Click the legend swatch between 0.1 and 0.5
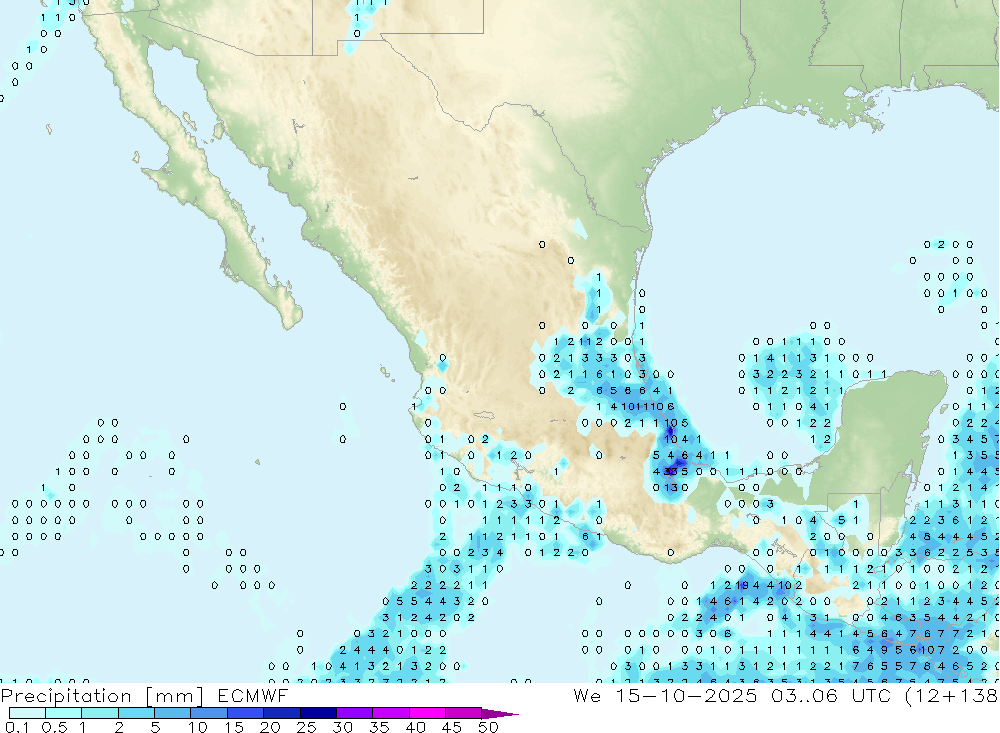 click(x=27, y=713)
